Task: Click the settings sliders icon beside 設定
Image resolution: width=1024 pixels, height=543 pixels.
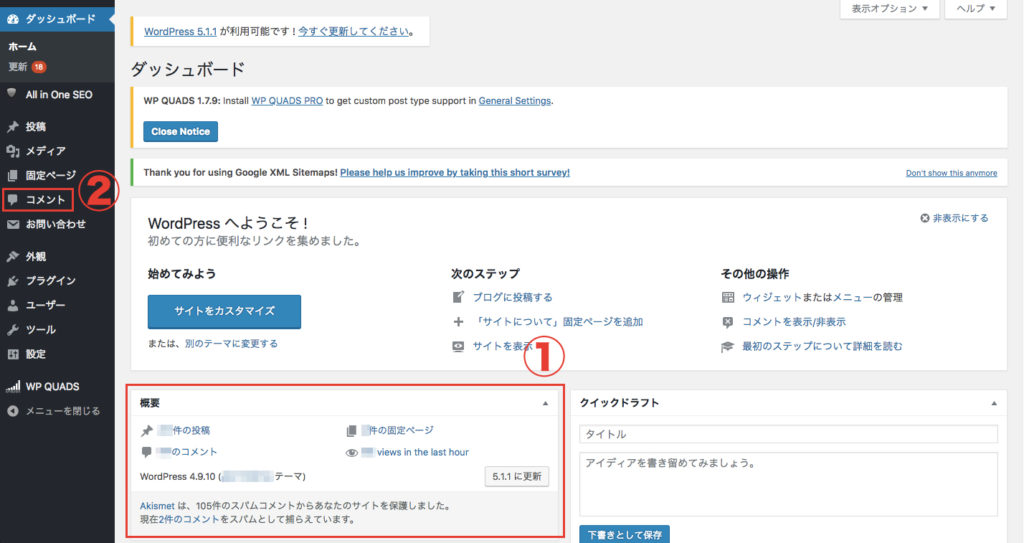Action: click(12, 354)
